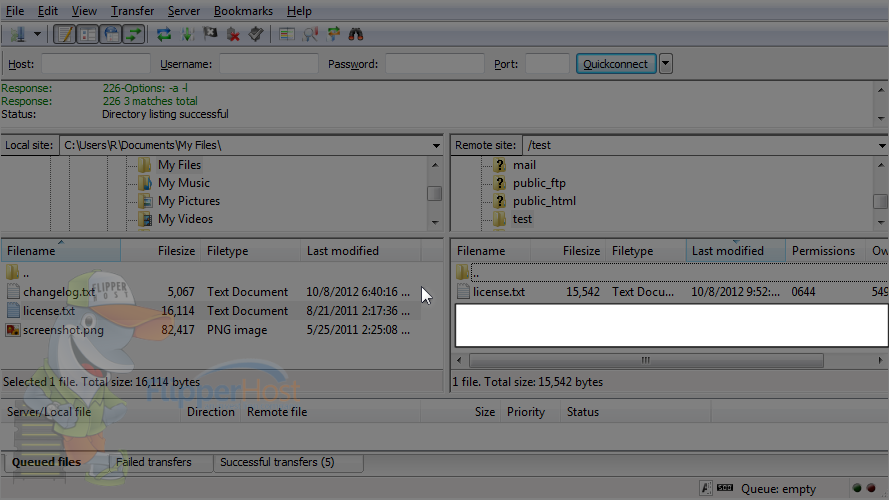Toggle directory comparison icon

tap(310, 35)
